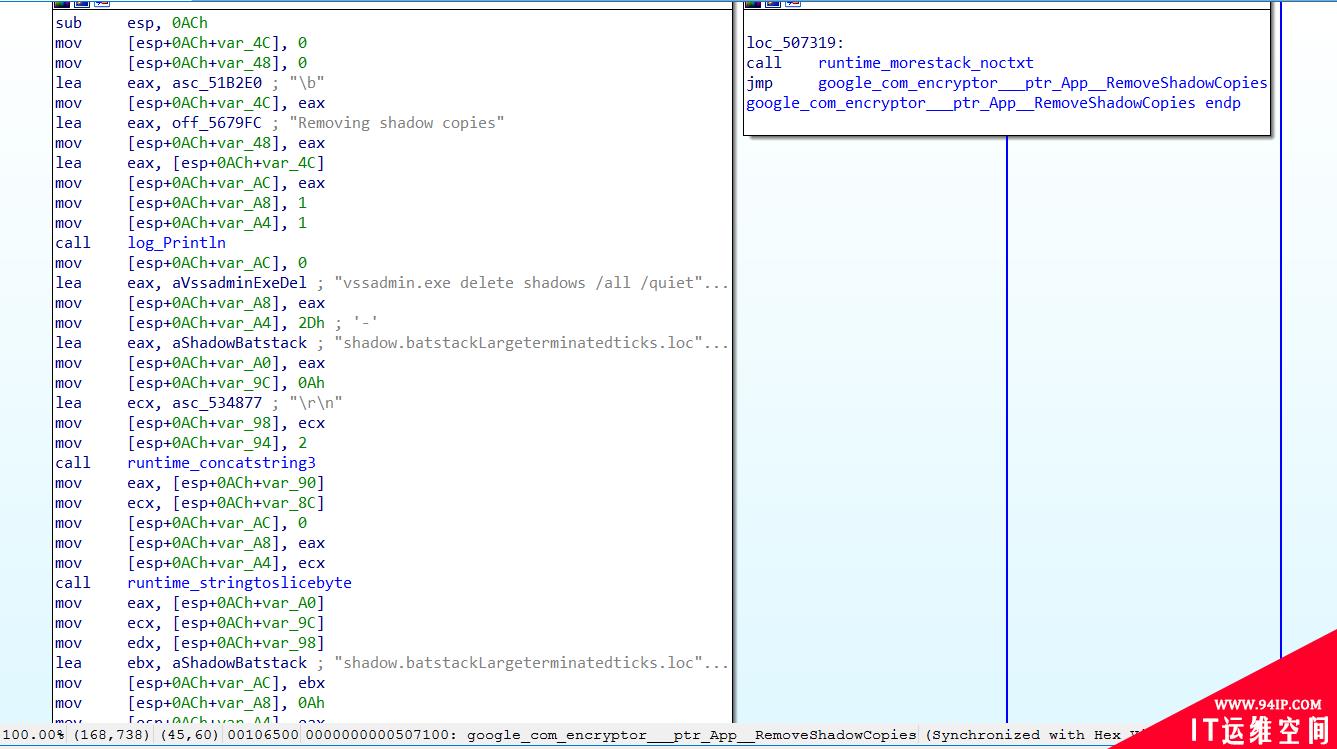Select 'mov [esp+0ACh+var_A8], 0Ah' instruction

click(x=190, y=703)
